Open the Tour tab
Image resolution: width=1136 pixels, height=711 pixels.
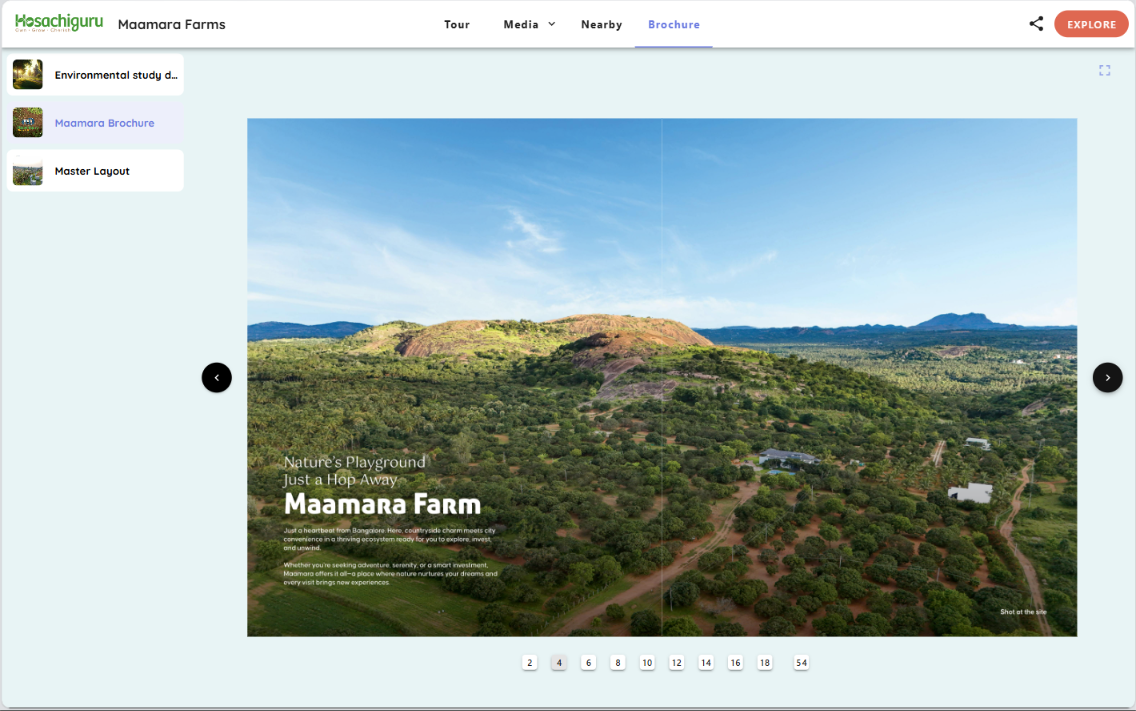[456, 25]
